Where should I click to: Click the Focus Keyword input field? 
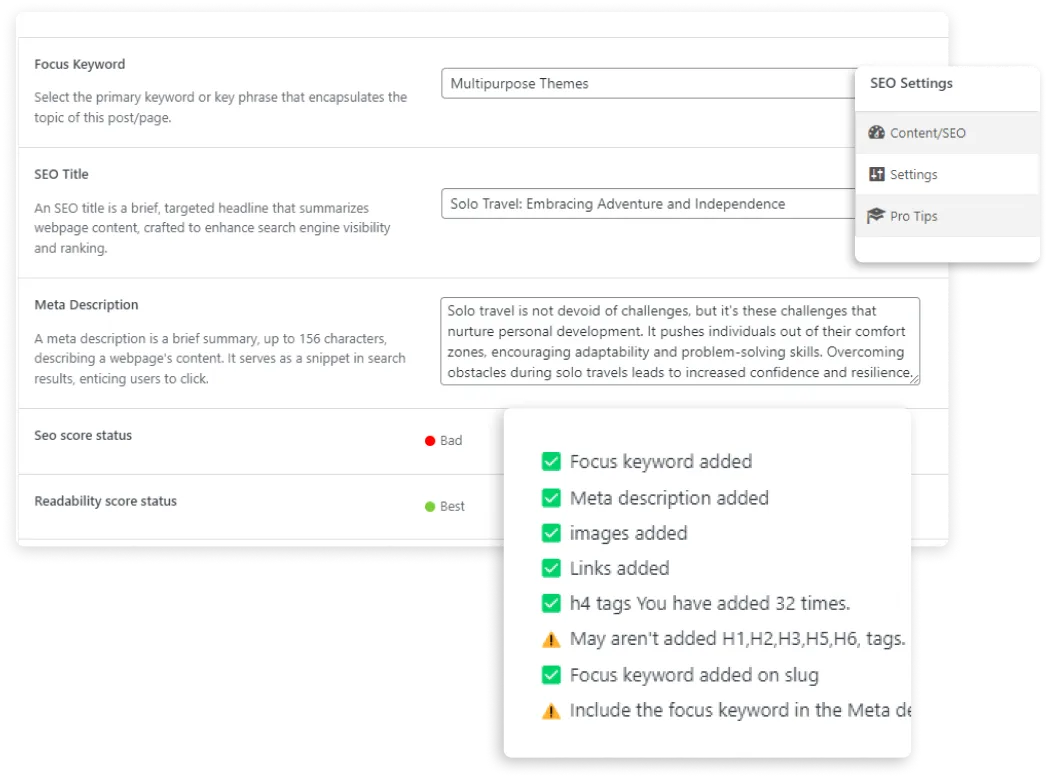coord(646,84)
